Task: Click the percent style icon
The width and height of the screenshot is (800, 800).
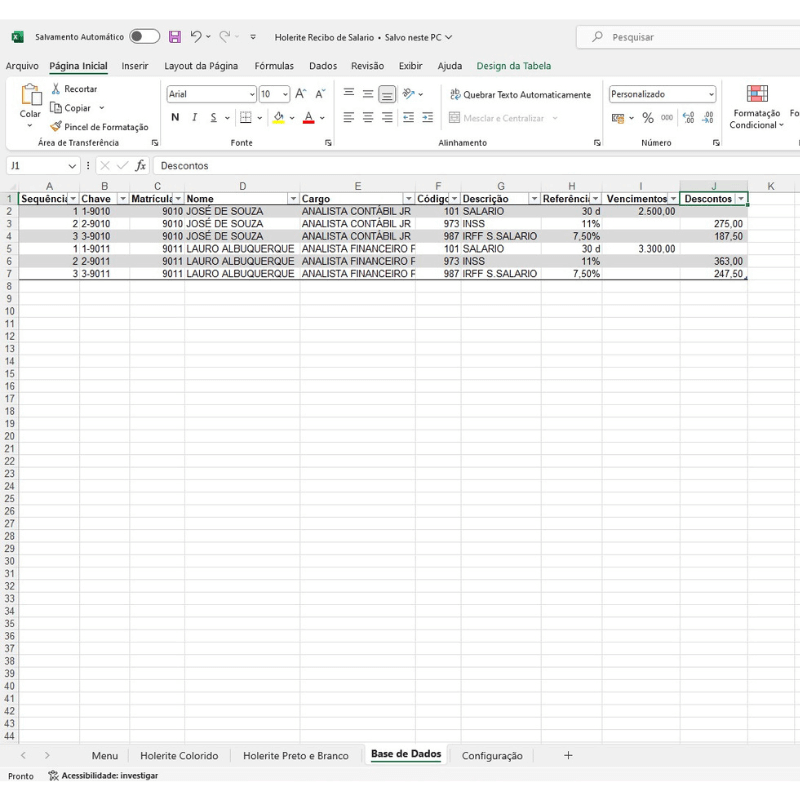Action: click(x=648, y=118)
